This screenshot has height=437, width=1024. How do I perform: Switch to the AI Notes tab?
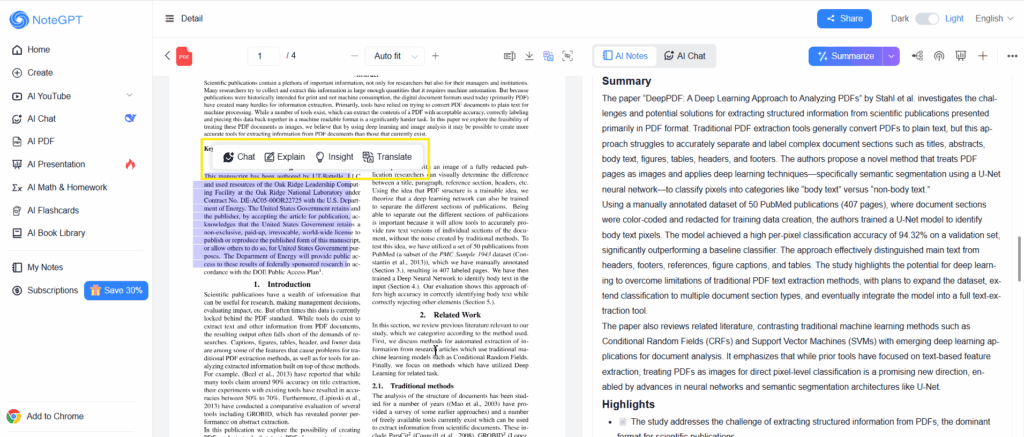[x=625, y=56]
